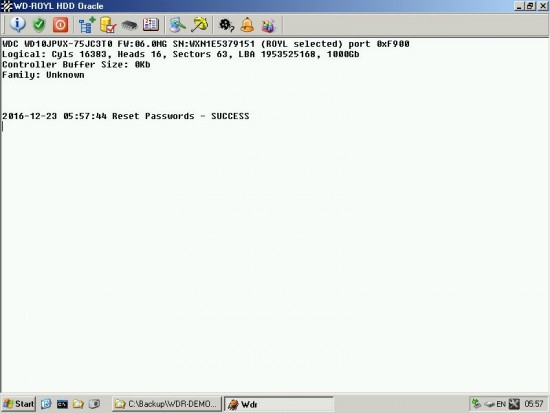Click the black ROM chip icon

tap(129, 25)
